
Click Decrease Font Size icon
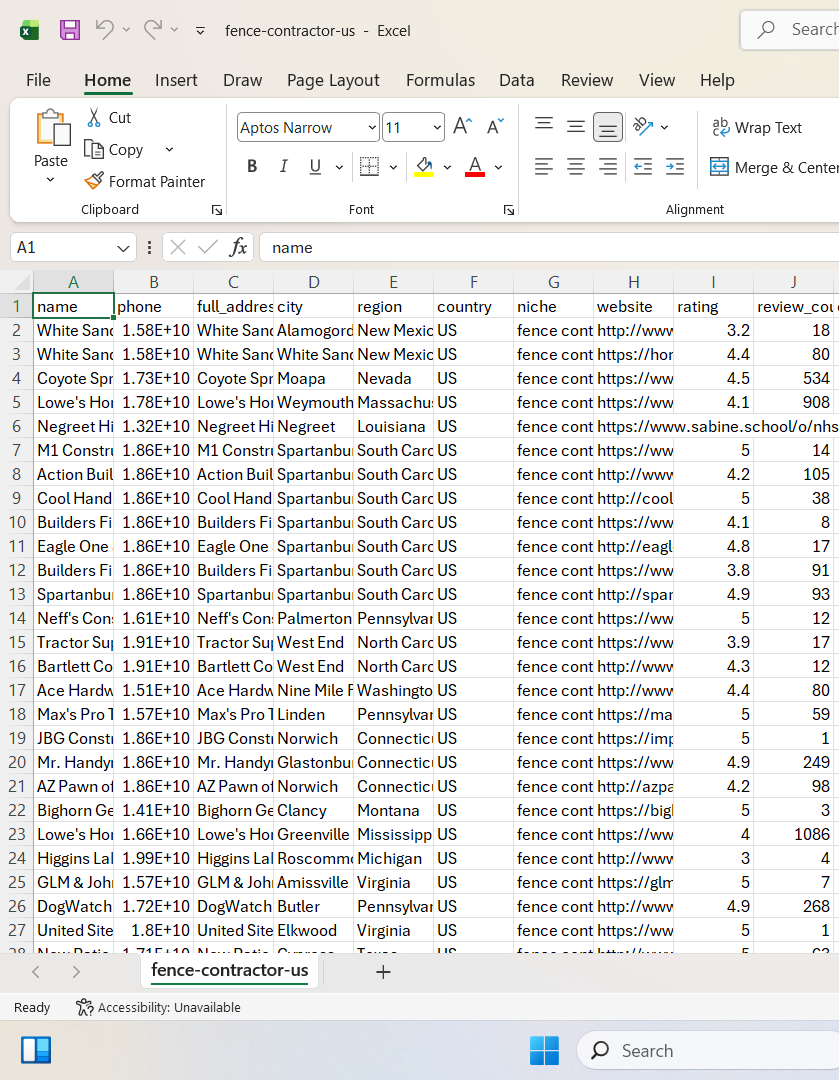[x=495, y=127]
